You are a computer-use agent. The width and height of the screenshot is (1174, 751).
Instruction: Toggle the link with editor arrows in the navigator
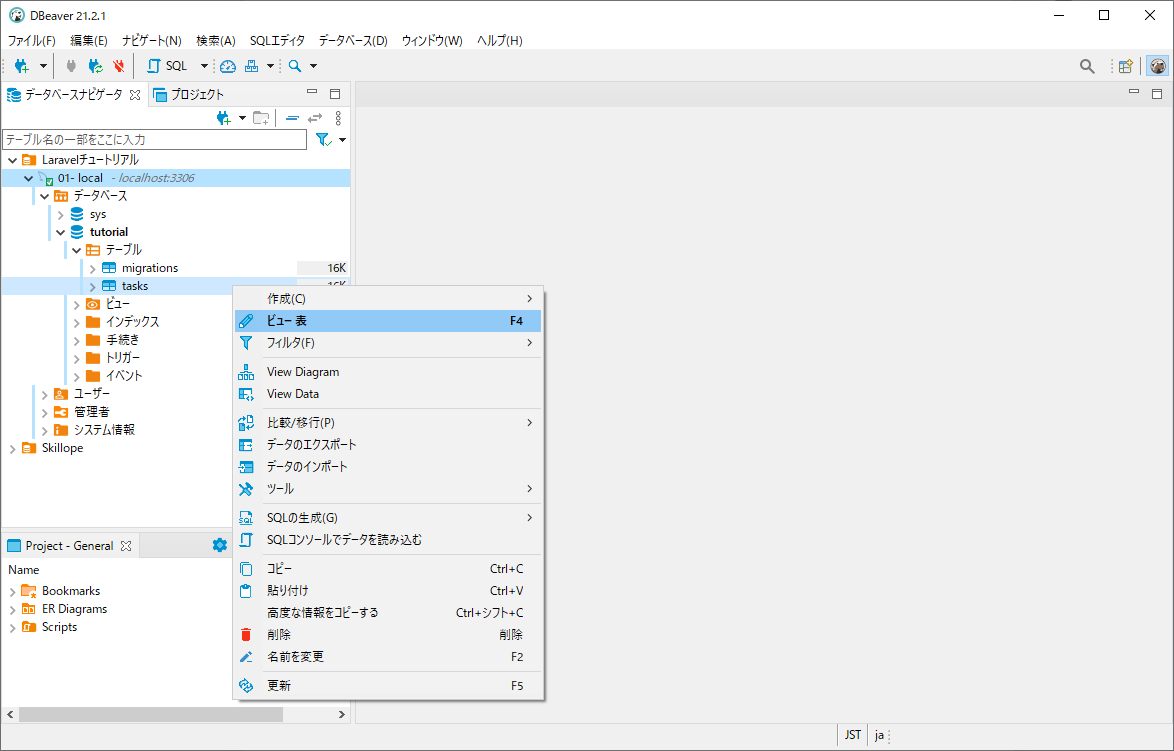(315, 118)
